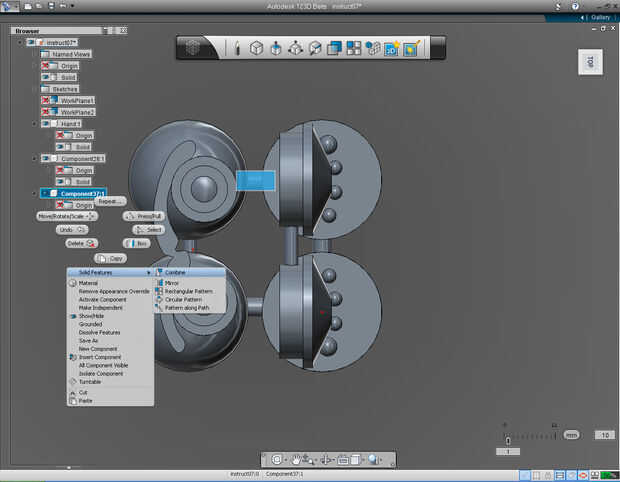Click the green graph icon in status bar

[x=609, y=475]
